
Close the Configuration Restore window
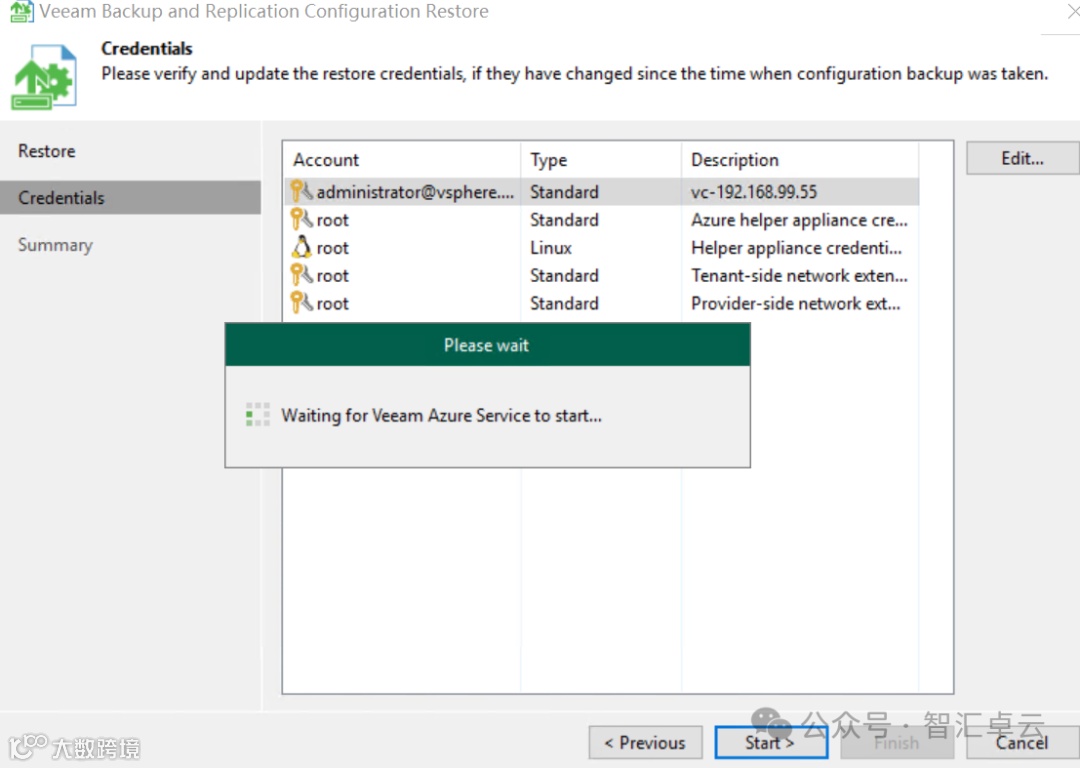click(1072, 12)
